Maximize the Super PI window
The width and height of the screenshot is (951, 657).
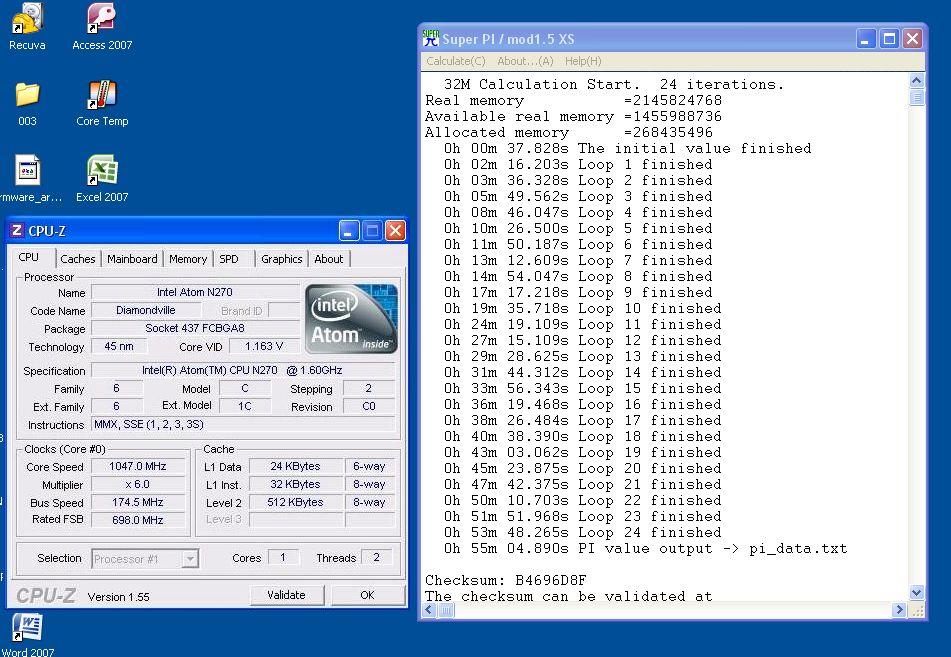coord(889,39)
